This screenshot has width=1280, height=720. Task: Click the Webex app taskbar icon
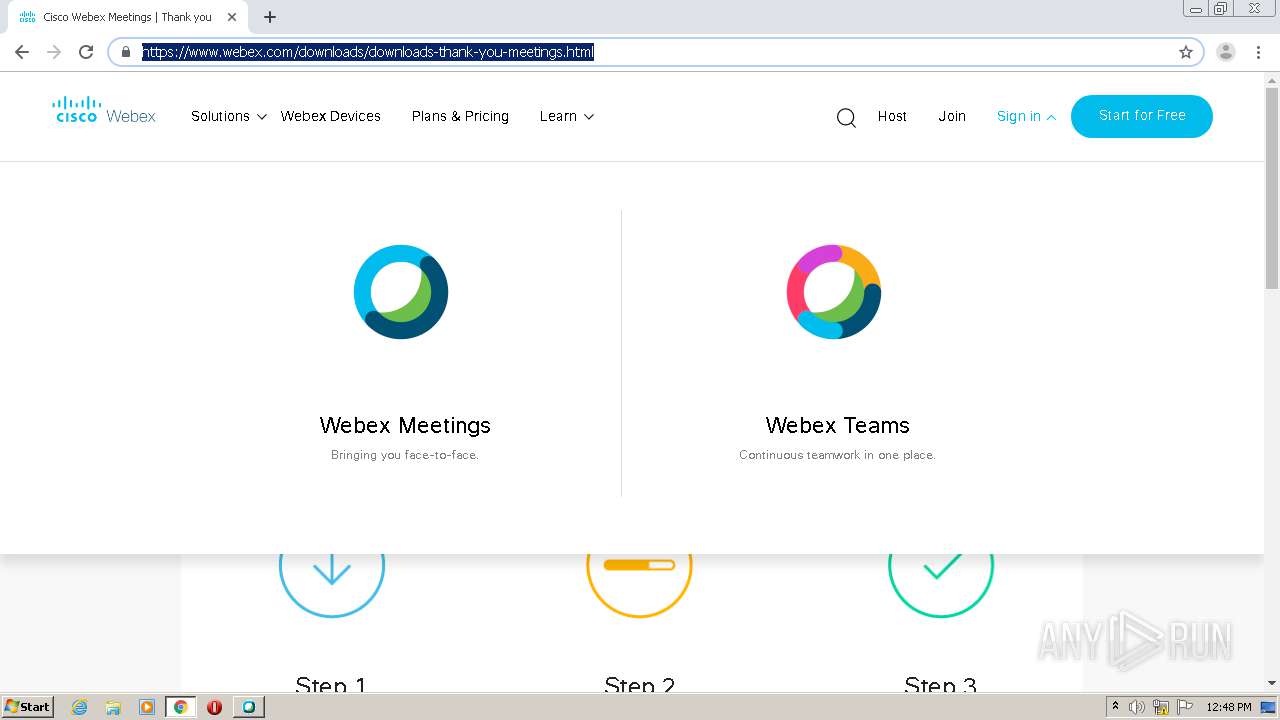click(249, 707)
